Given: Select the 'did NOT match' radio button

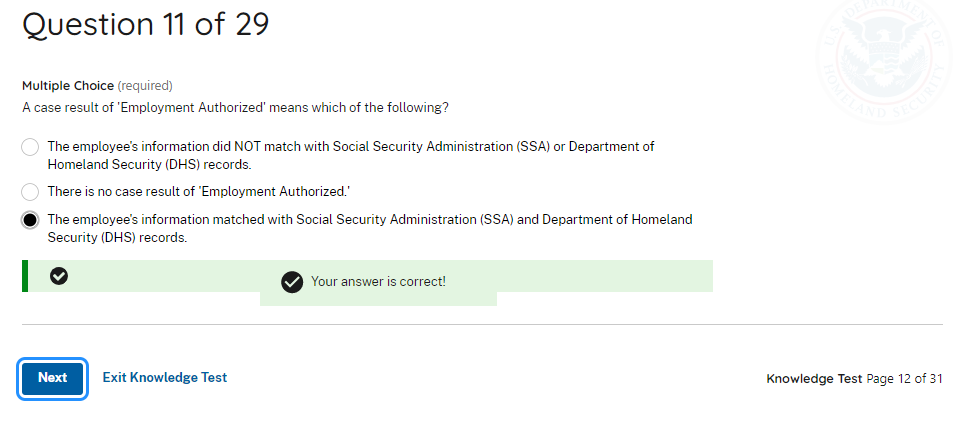Looking at the screenshot, I should click(x=30, y=147).
